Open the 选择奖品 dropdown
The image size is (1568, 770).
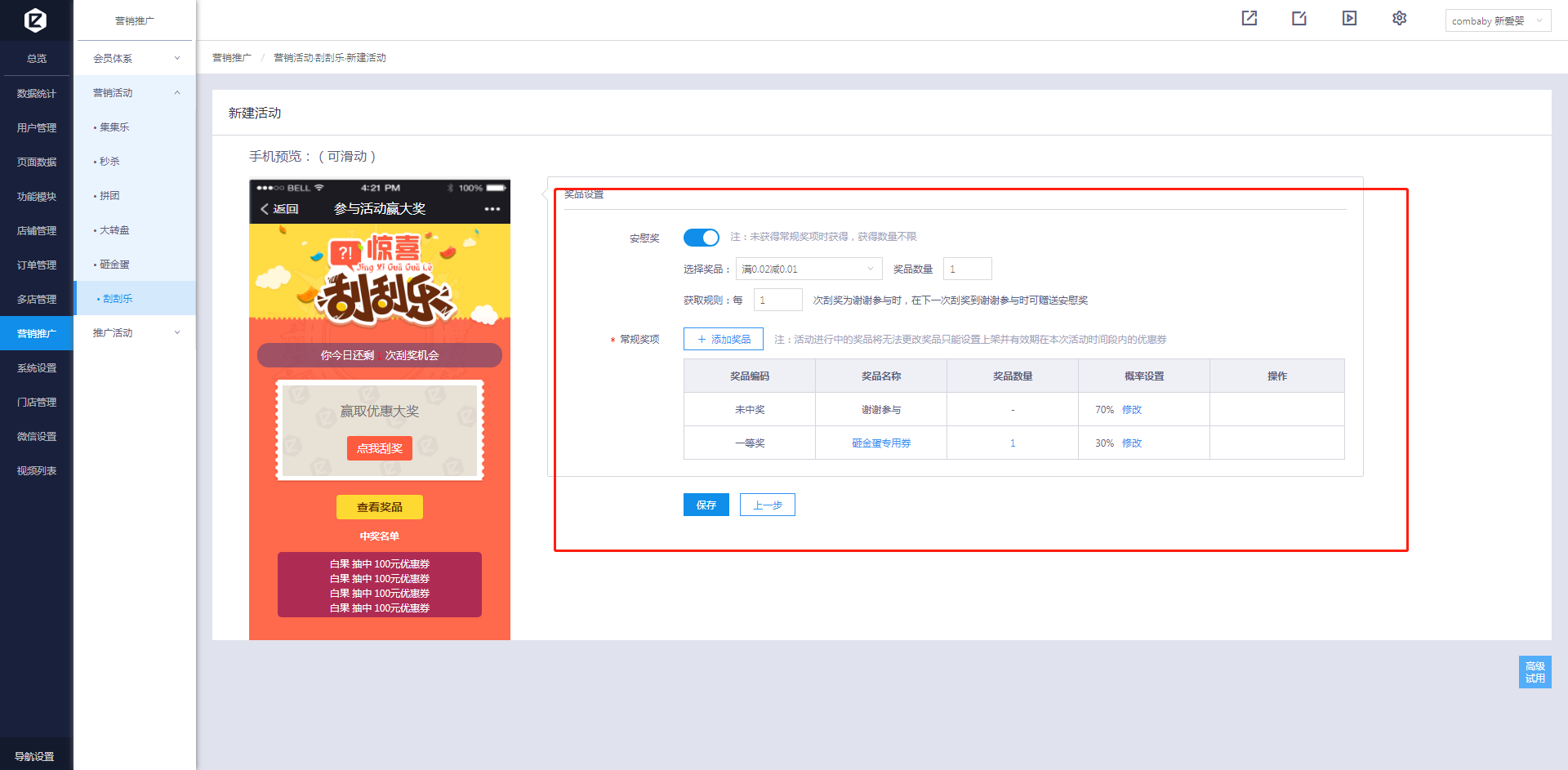point(808,269)
